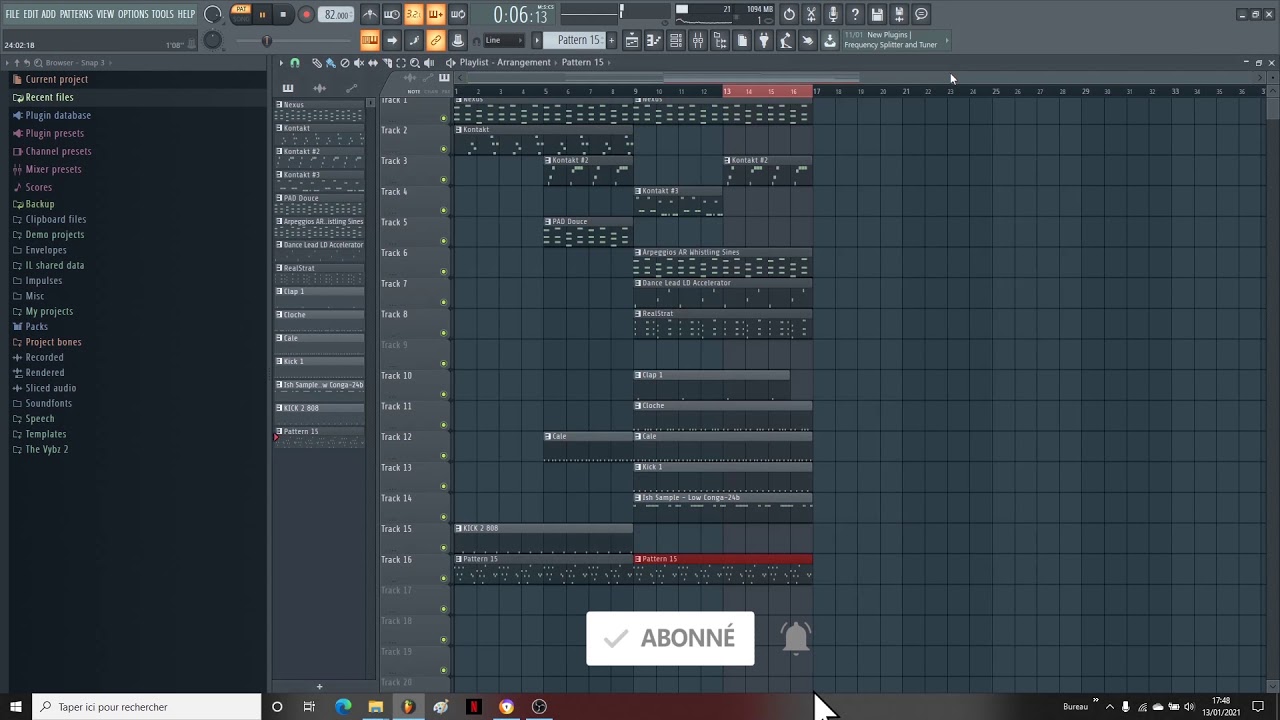Viewport: 1280px width, 720px height.
Task: Mute Track 3 with its green dot
Action: click(x=444, y=180)
